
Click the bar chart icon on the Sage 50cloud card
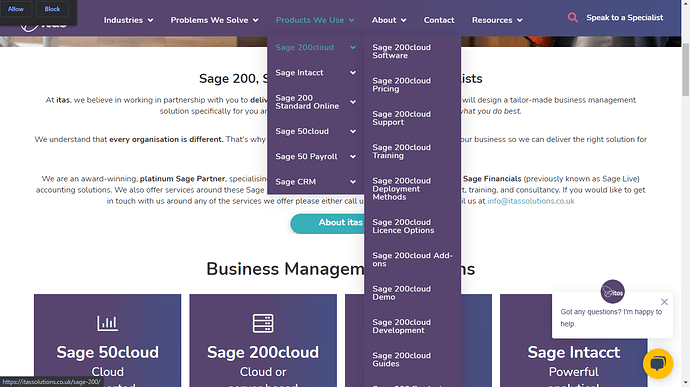coord(107,323)
